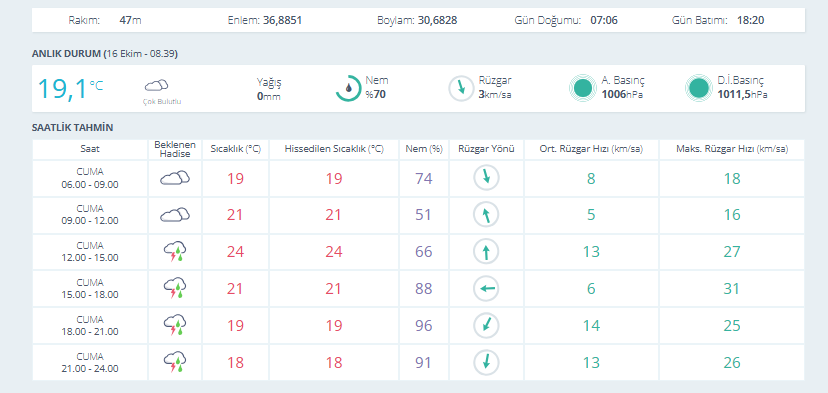Click the upward wind arrow in the 12.00 - 15.00 row

[x=486, y=252]
